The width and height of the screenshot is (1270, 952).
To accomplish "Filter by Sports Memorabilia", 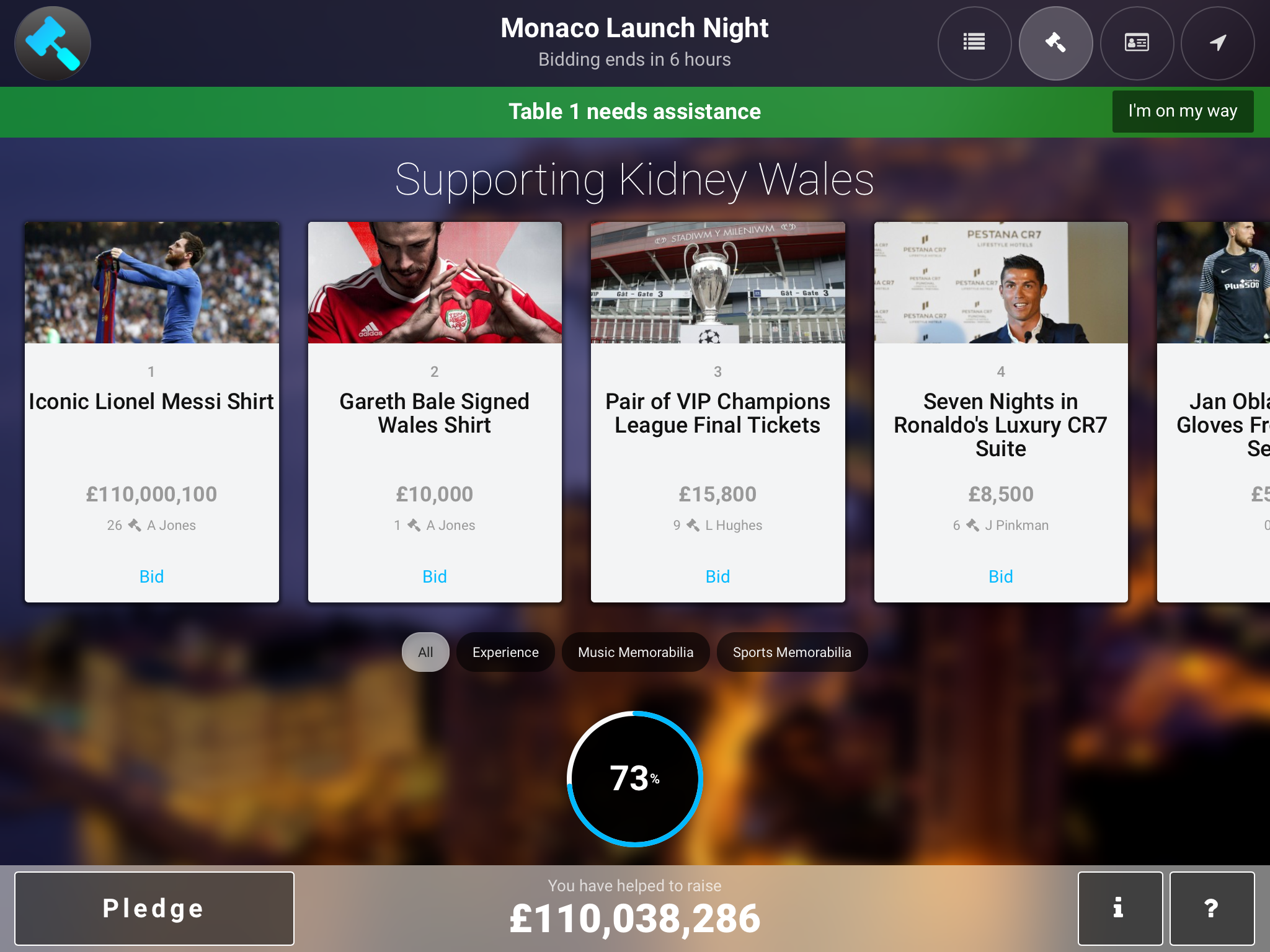I will pos(792,652).
